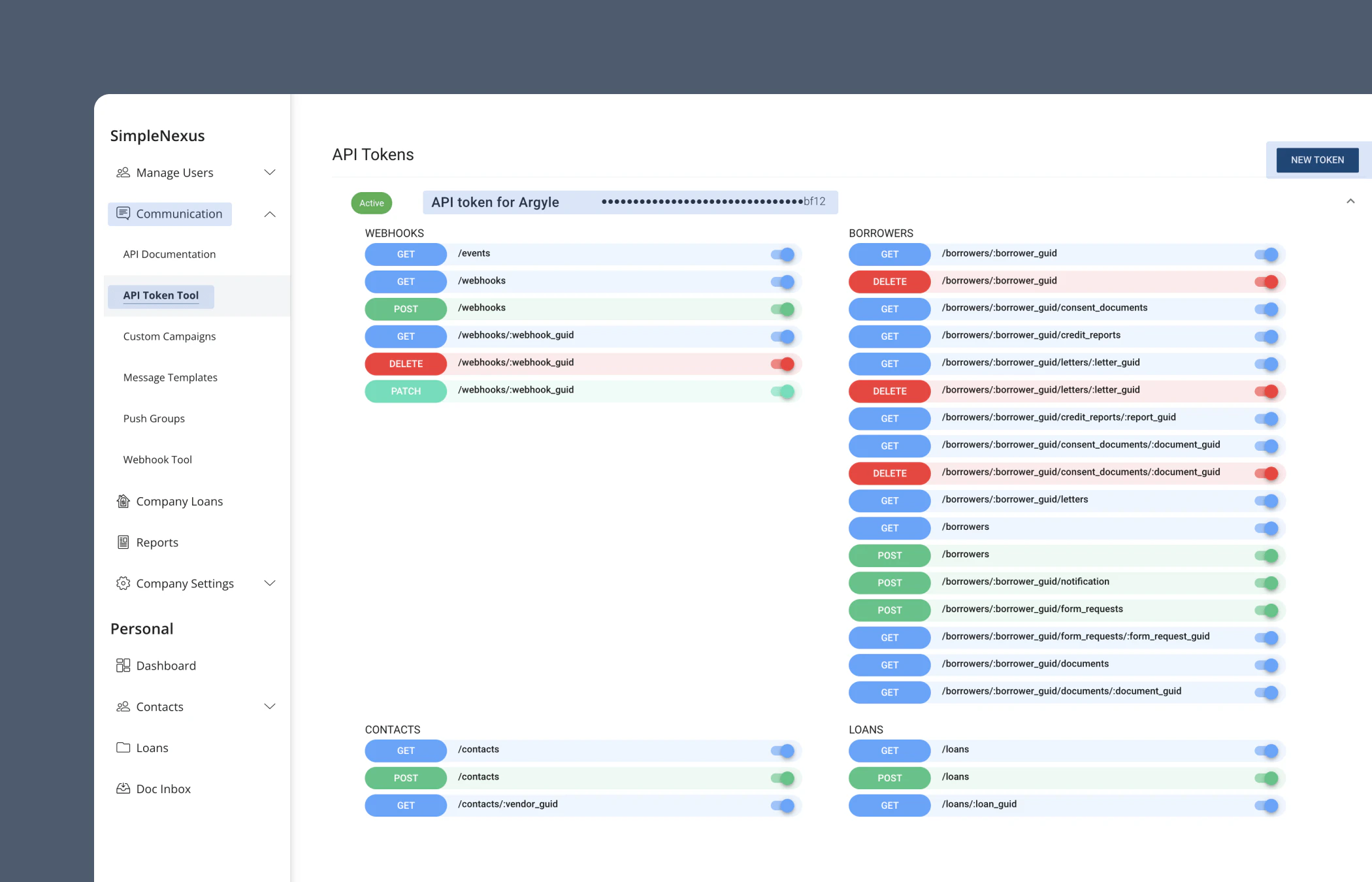Click the Company Settings gear icon
This screenshot has height=882, width=1372.
point(123,583)
